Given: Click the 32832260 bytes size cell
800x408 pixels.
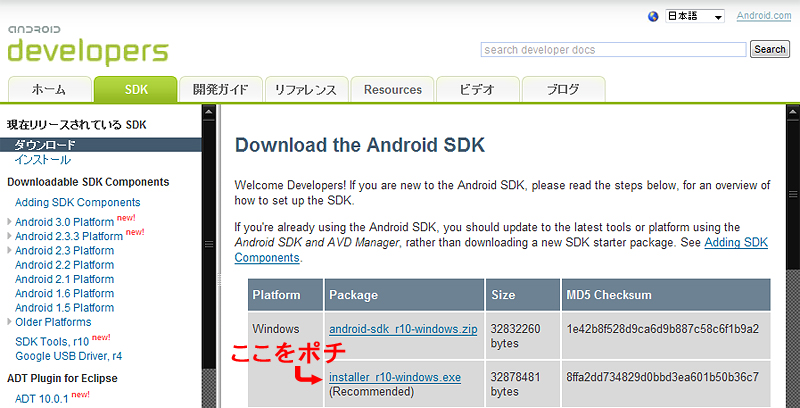Looking at the screenshot, I should [522, 336].
